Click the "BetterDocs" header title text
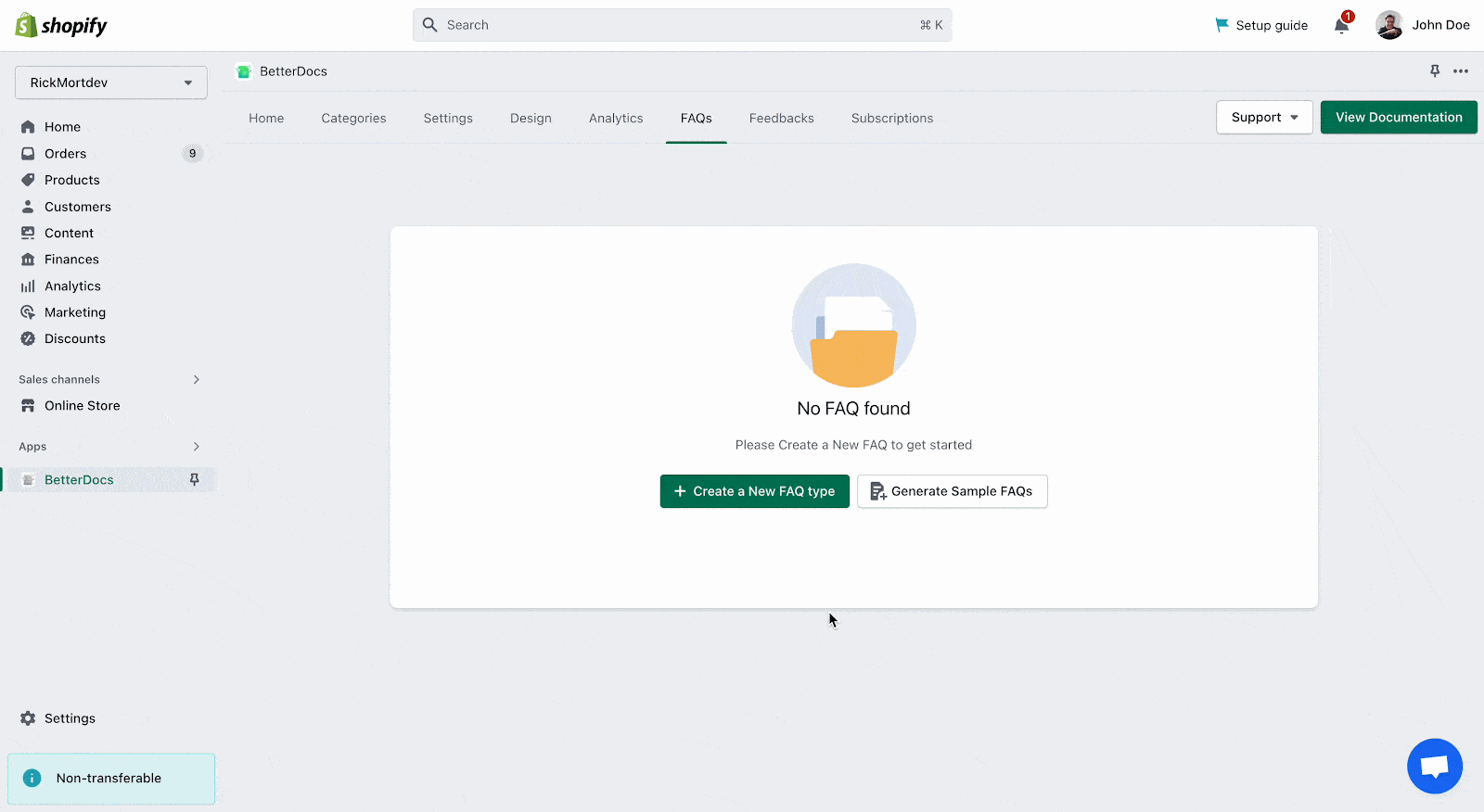This screenshot has width=1484, height=812. click(293, 71)
